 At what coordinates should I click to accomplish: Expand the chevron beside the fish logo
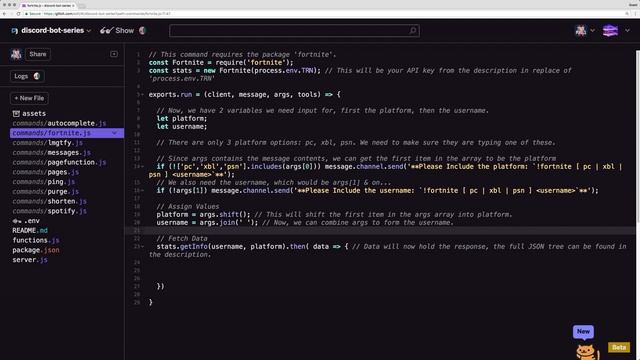[x=627, y=31]
